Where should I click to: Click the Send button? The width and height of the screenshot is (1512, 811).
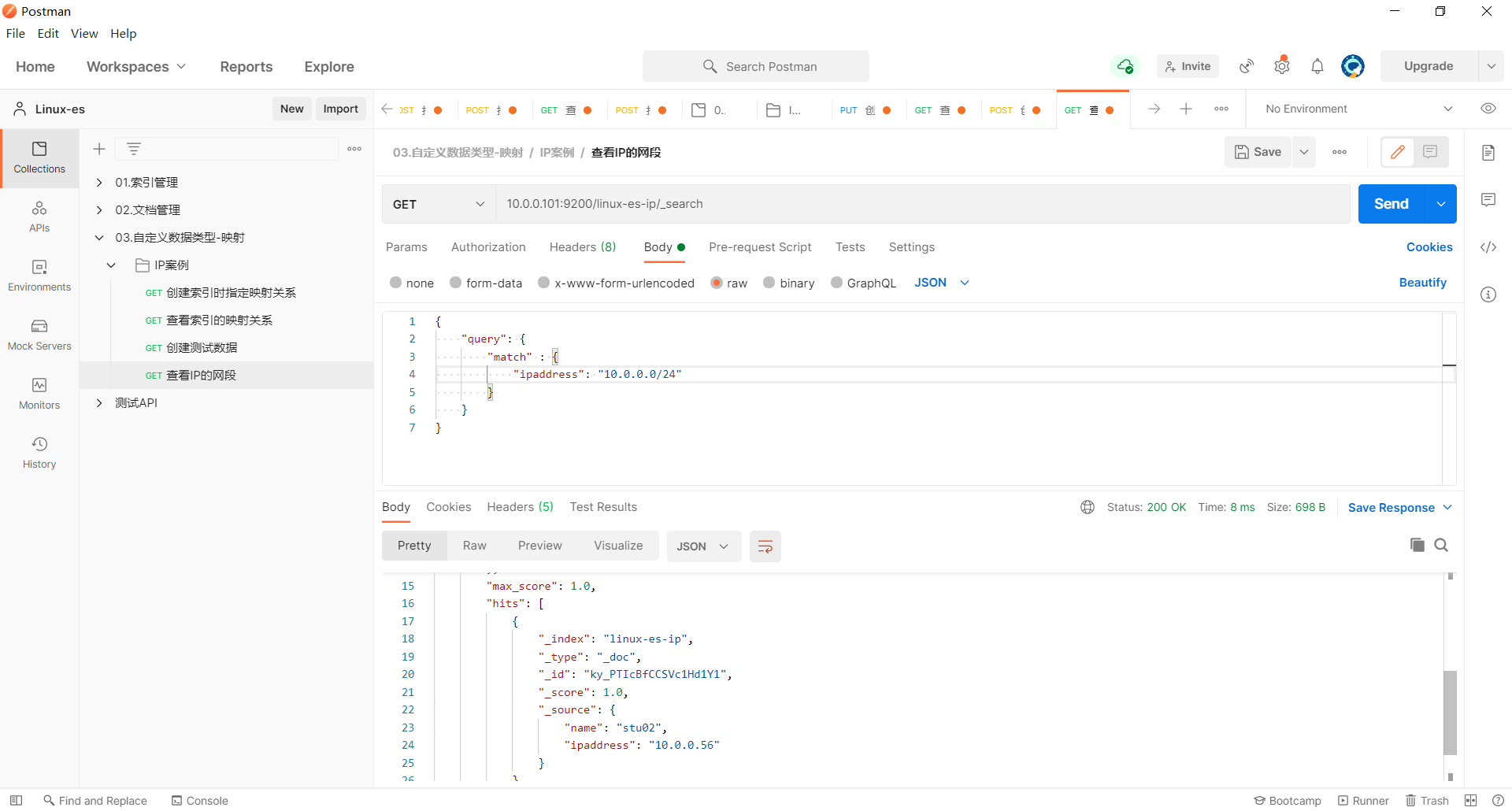1391,204
